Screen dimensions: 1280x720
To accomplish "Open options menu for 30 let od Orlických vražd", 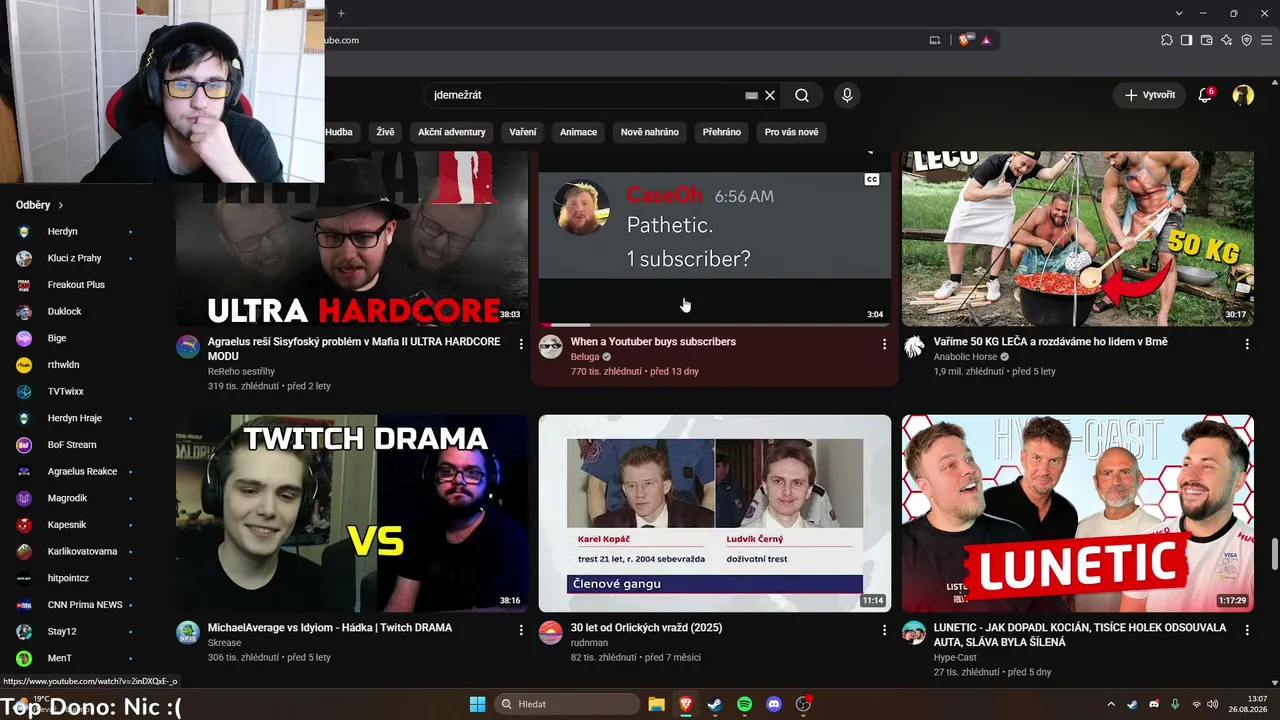I will 884,630.
